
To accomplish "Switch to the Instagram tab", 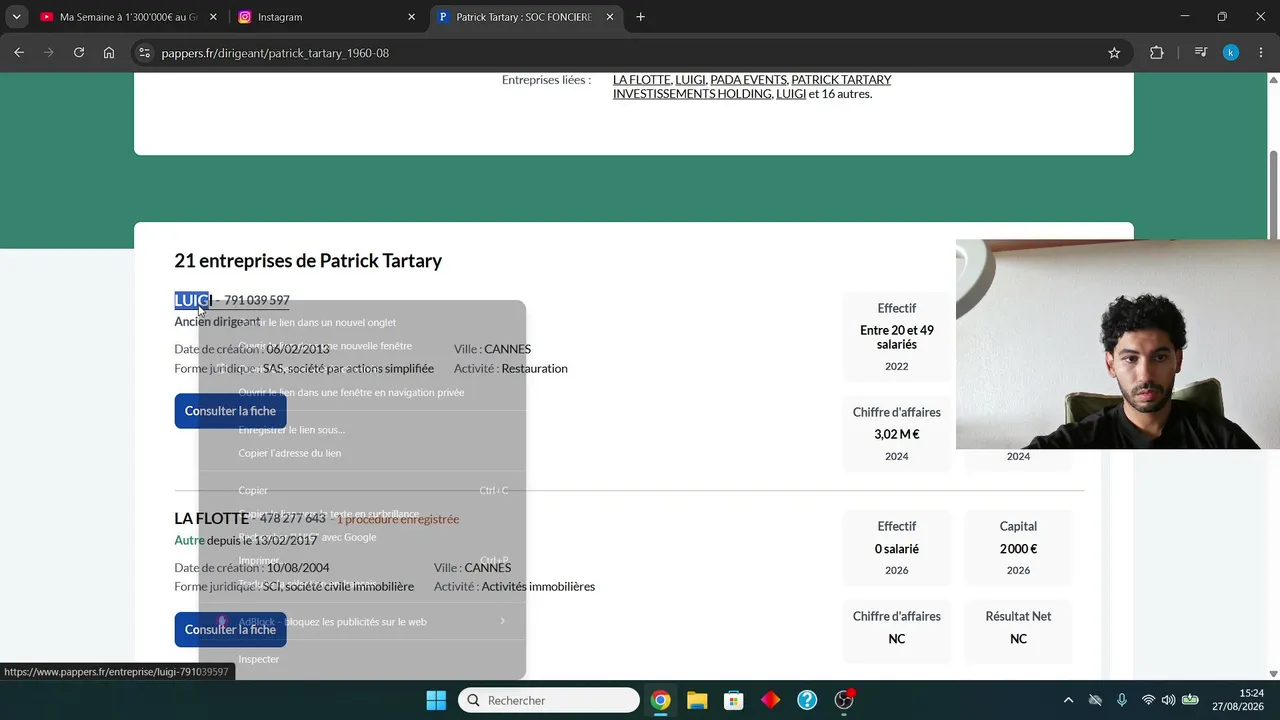I will (327, 17).
